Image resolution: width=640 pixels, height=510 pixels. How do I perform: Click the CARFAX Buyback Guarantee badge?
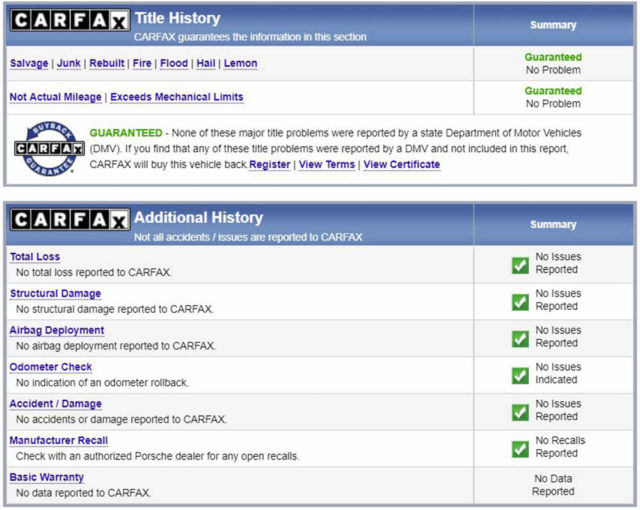[x=49, y=149]
